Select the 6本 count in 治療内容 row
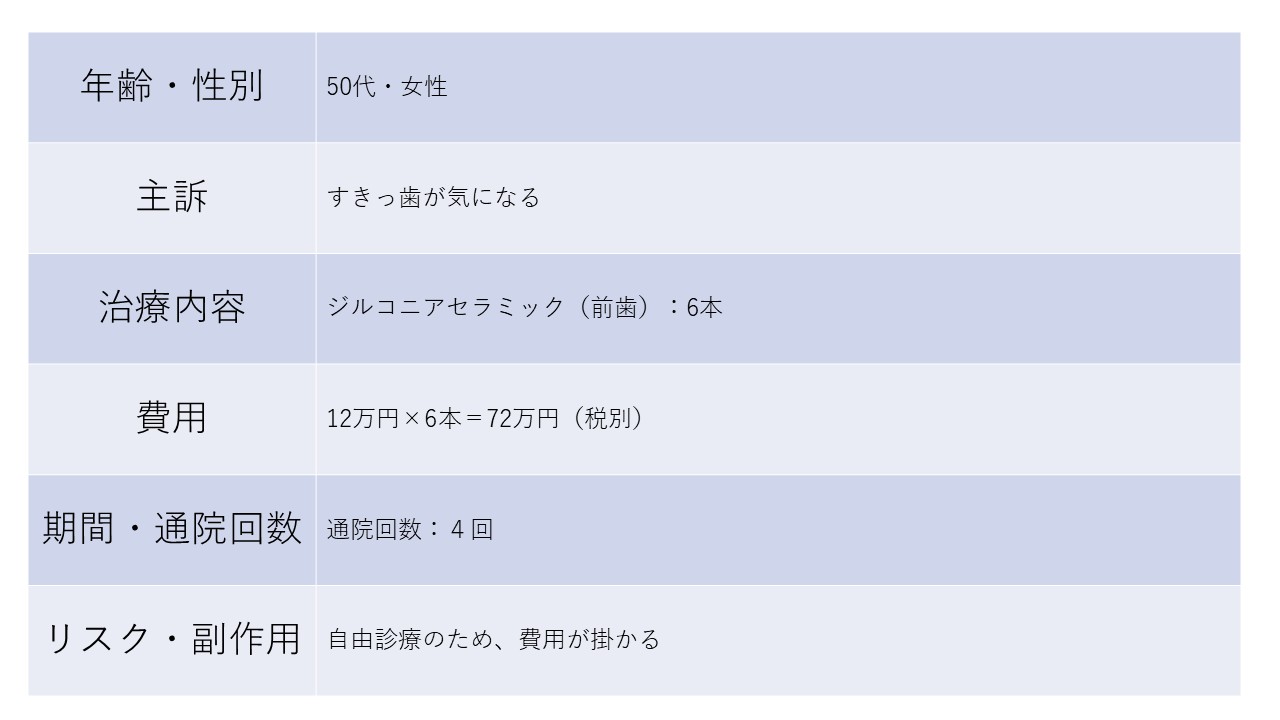This screenshot has width=1280, height=720. [x=704, y=308]
